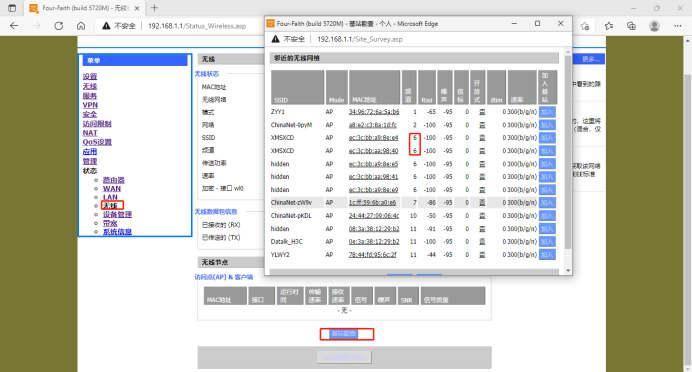Open the tab actions icon at top-left
692x372 pixels.
coord(12,8)
